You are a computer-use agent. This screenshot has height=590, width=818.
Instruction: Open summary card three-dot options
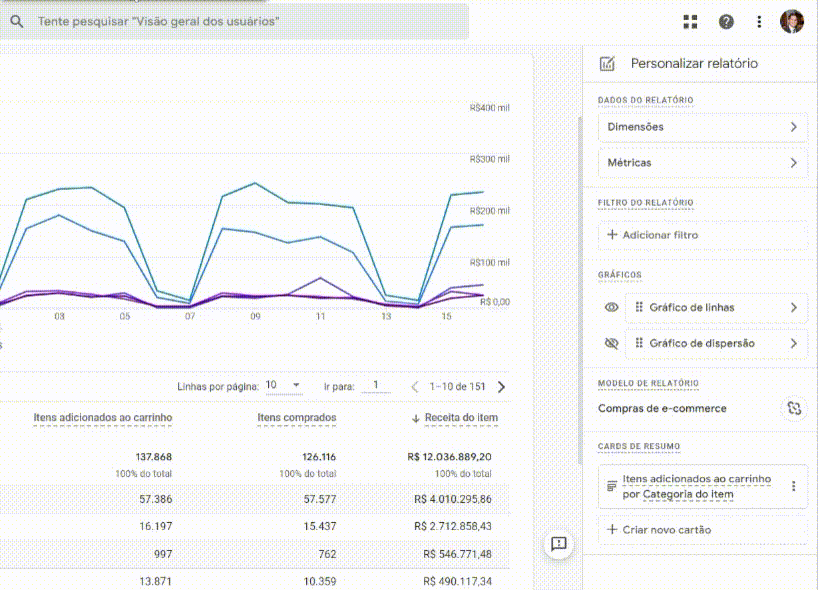click(794, 486)
